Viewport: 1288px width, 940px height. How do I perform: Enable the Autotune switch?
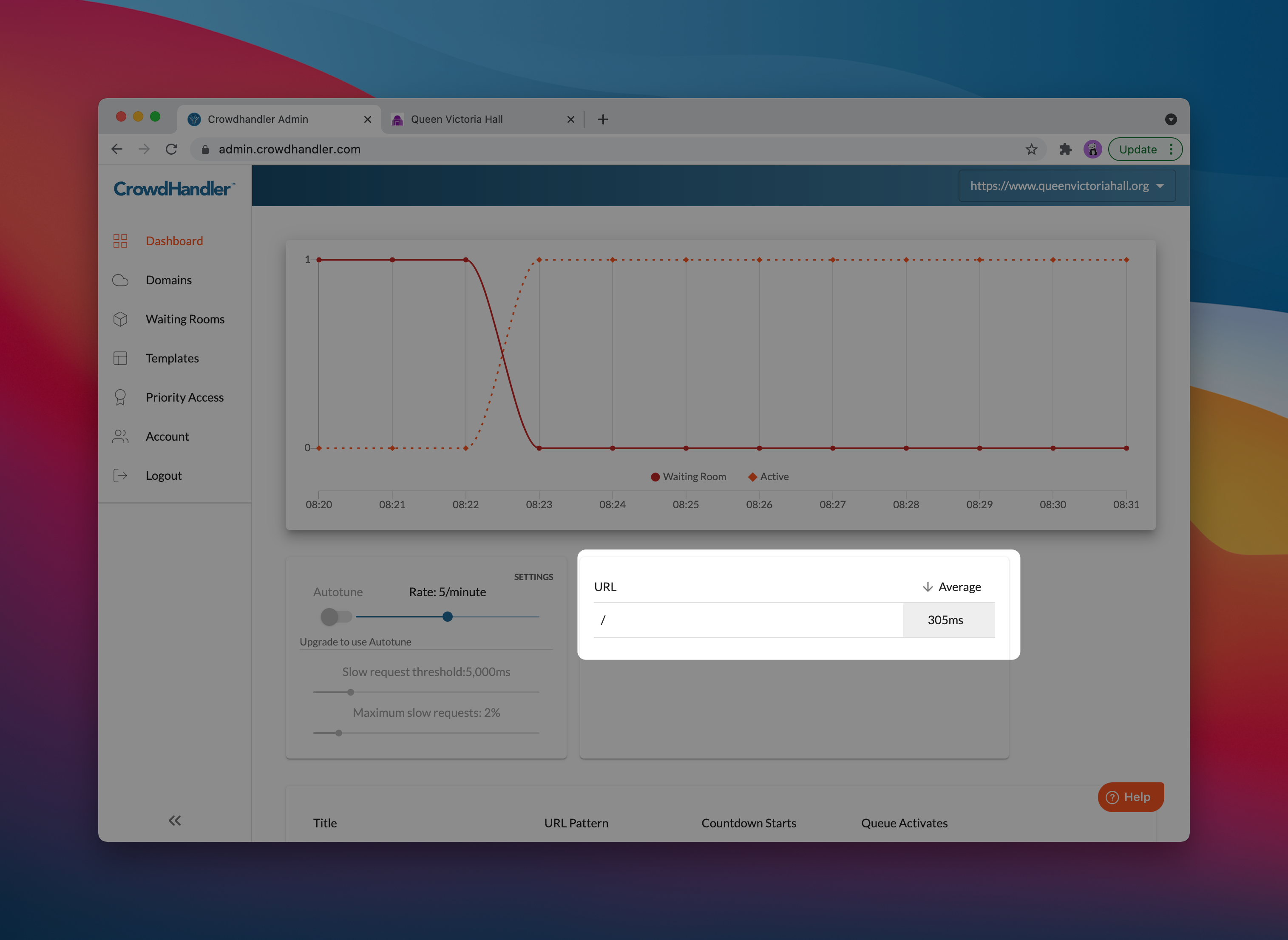coord(336,616)
